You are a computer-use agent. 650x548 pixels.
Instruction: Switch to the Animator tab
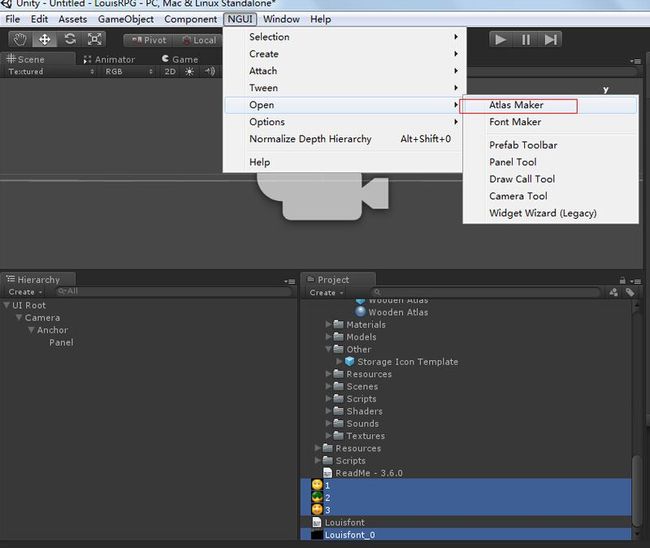tap(109, 60)
